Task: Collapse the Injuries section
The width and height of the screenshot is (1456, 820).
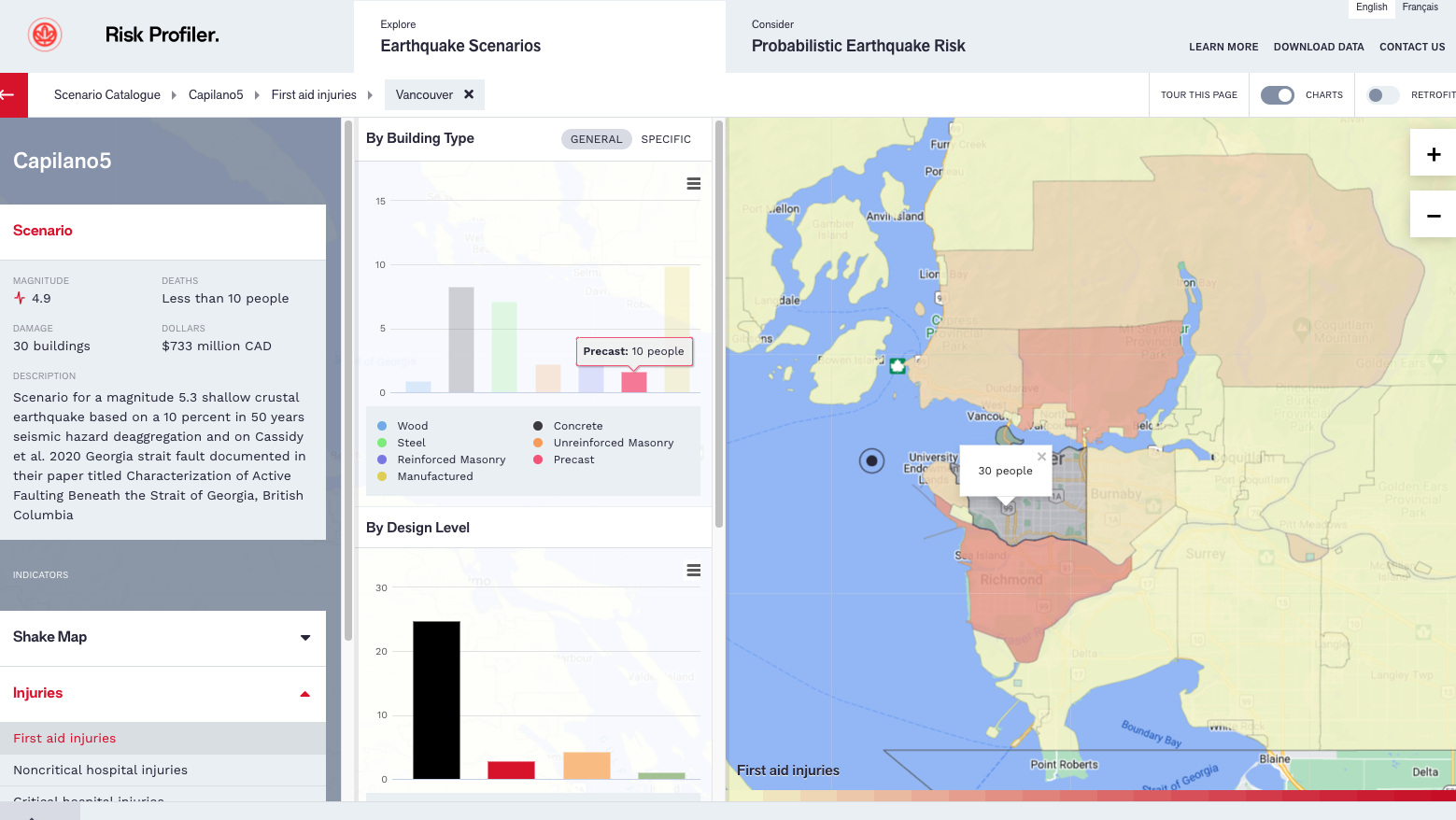Action: [304, 694]
